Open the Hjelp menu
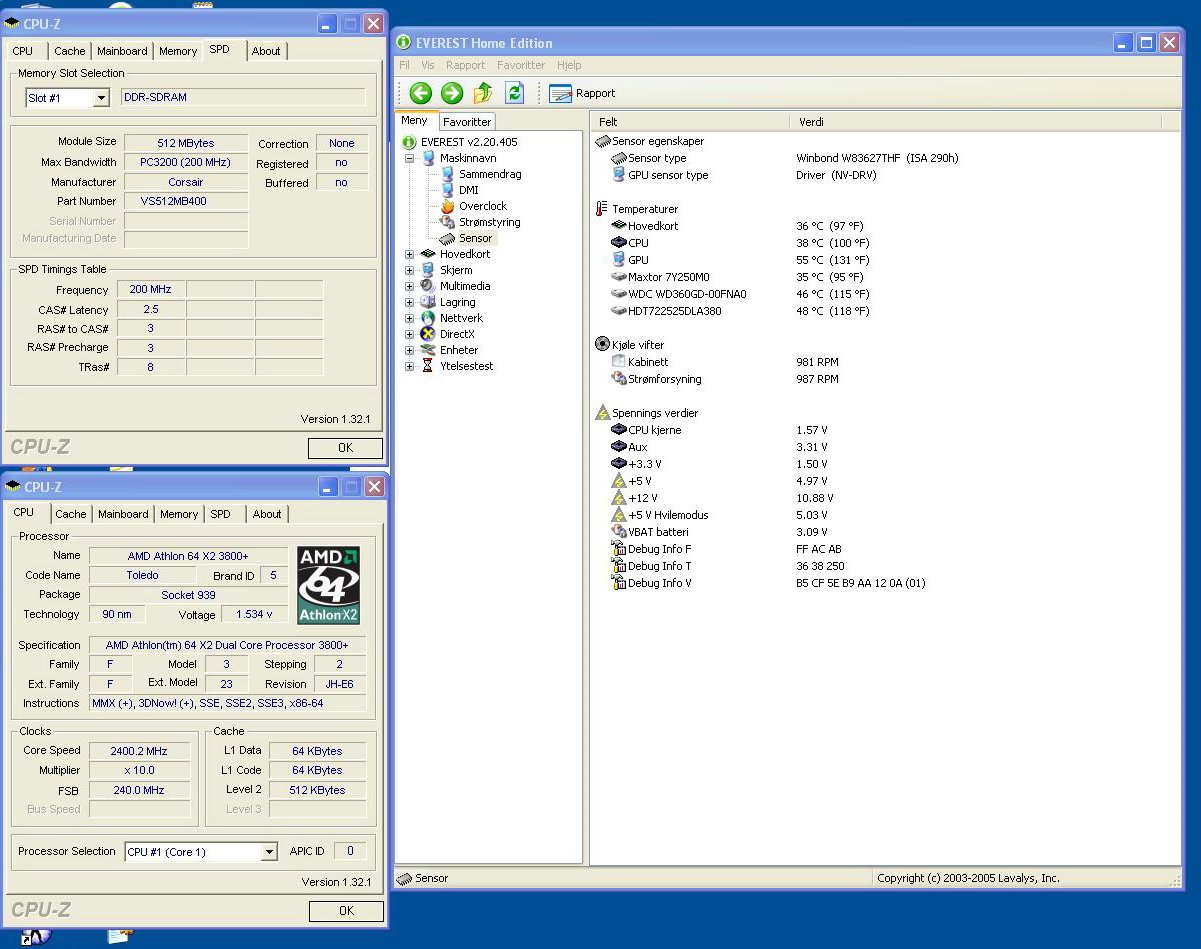The image size is (1201, 949). point(569,65)
